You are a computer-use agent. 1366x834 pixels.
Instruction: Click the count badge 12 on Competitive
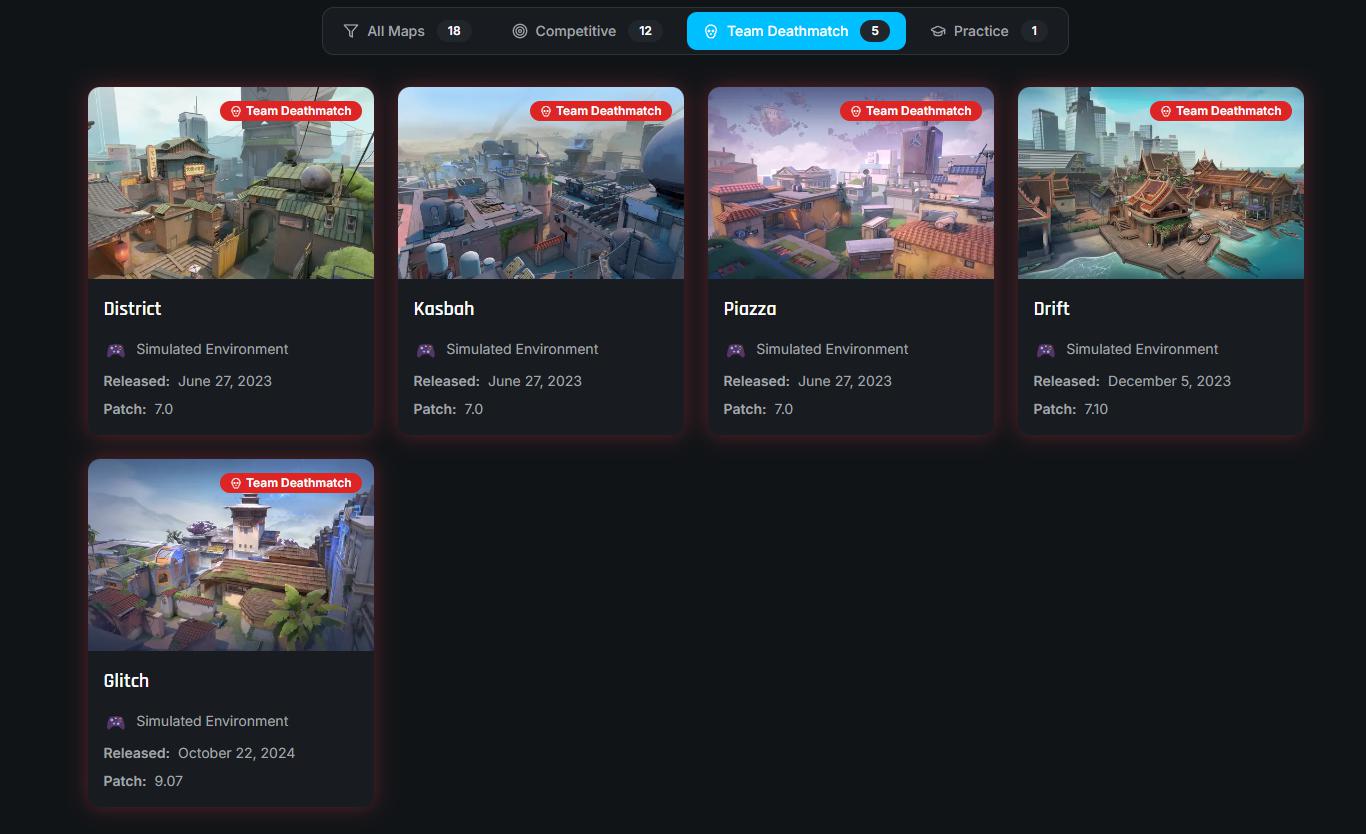coord(645,31)
